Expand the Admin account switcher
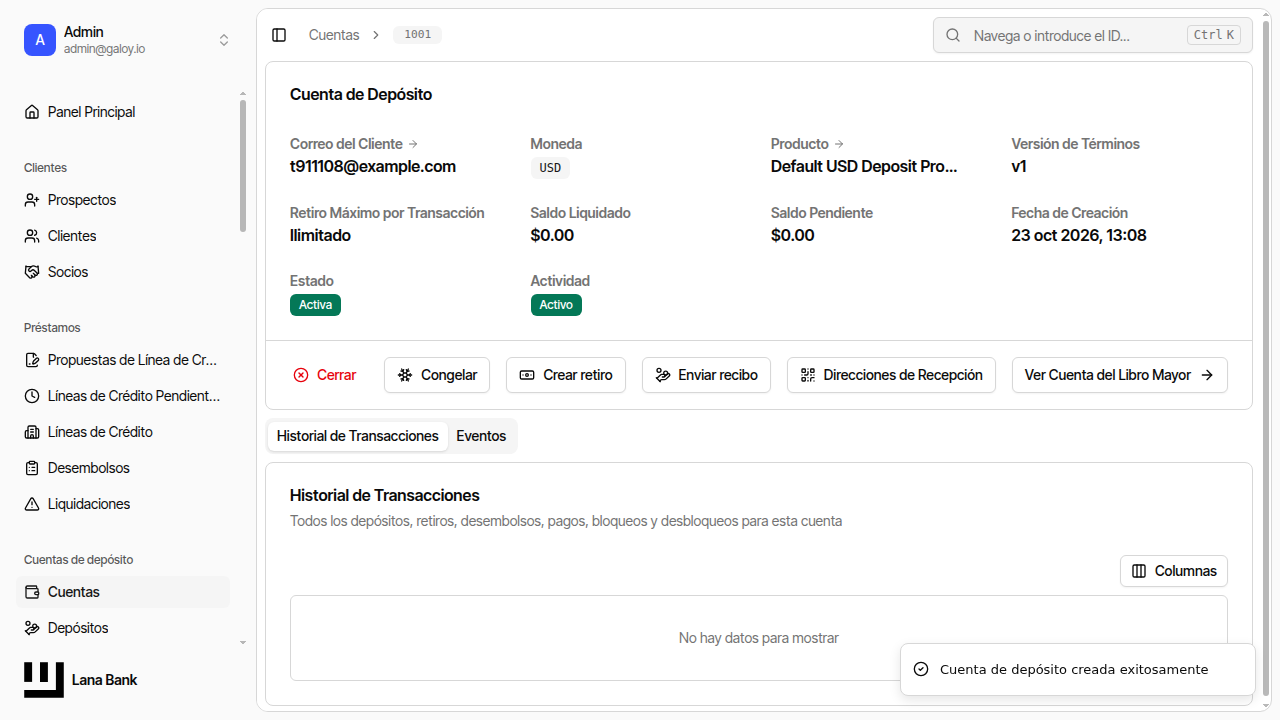This screenshot has width=1280, height=720. tap(224, 40)
